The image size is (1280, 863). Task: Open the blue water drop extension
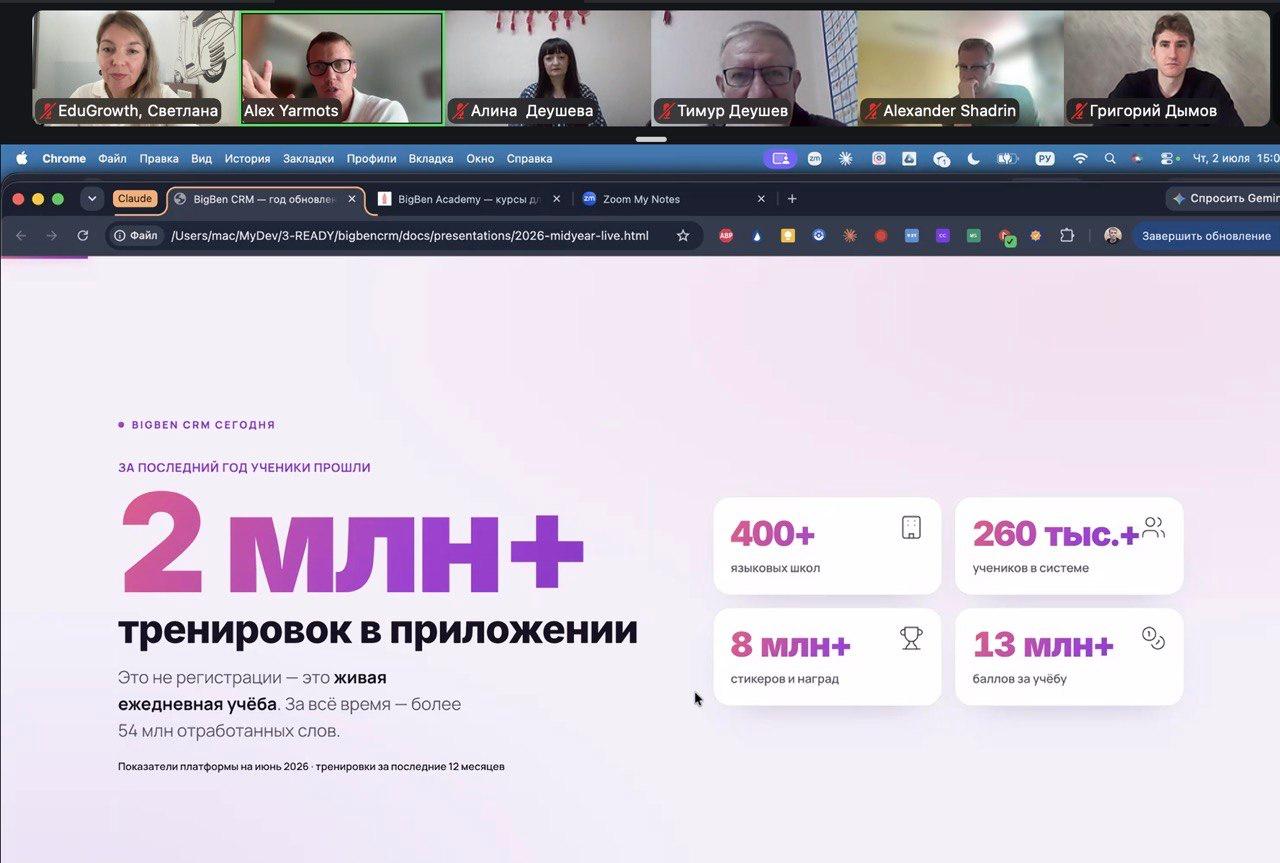pos(757,236)
